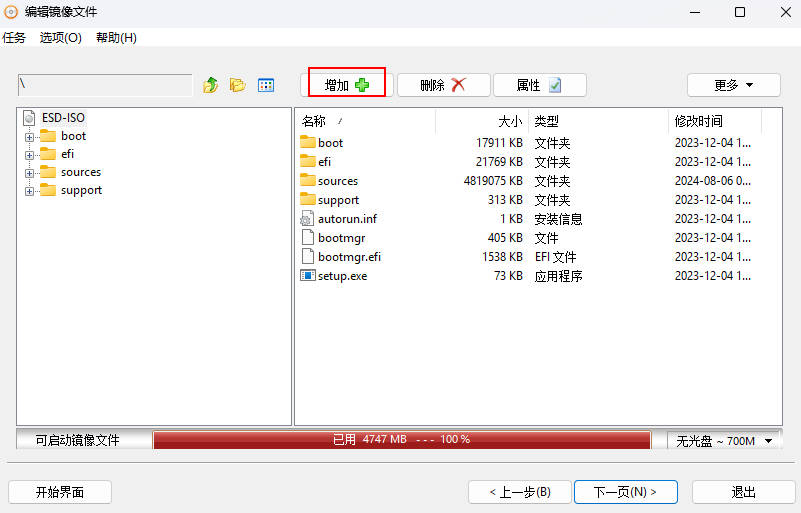Open the 任务 (Task) menu
The image size is (801, 513).
pyautogui.click(x=14, y=38)
